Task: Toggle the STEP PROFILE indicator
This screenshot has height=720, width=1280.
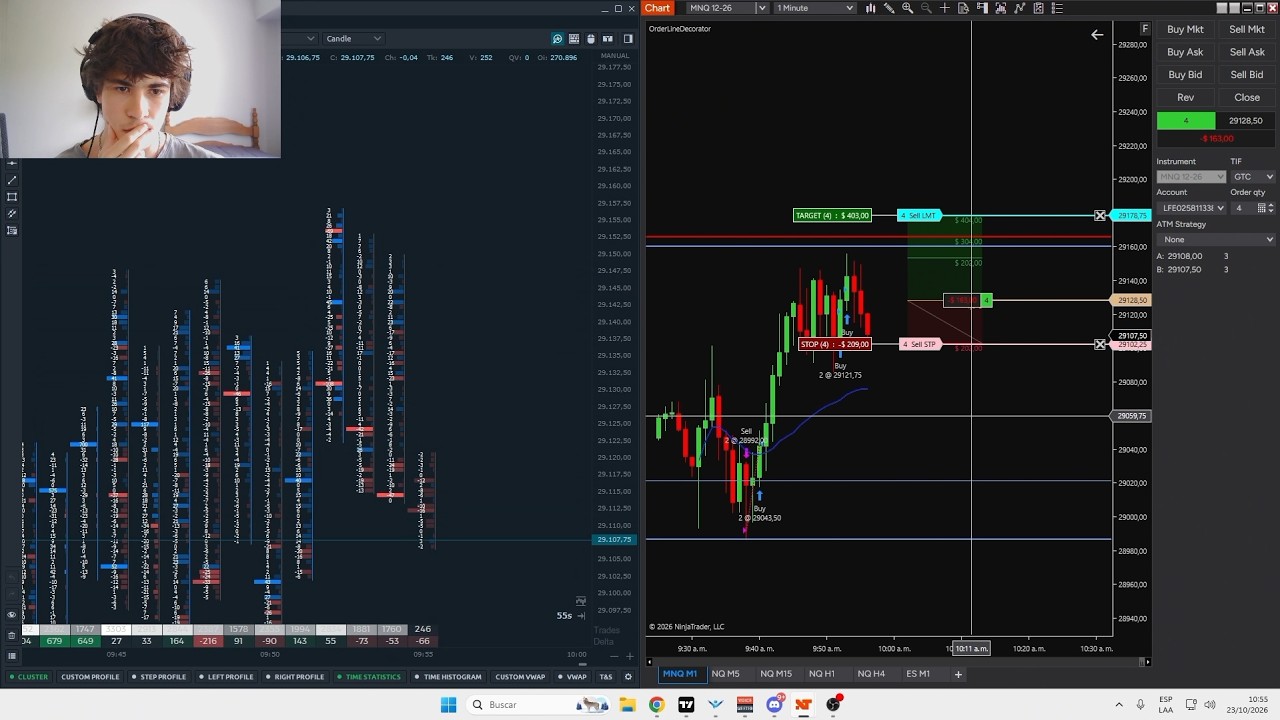Action: [159, 677]
